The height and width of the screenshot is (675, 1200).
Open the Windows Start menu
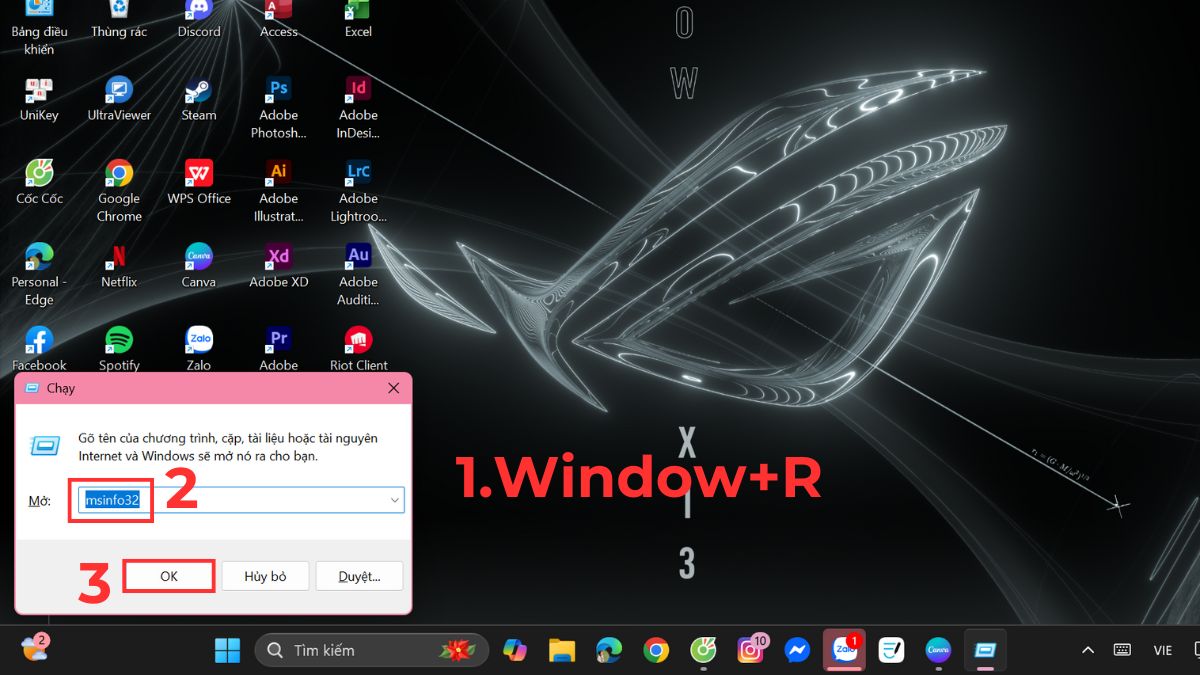[x=227, y=650]
